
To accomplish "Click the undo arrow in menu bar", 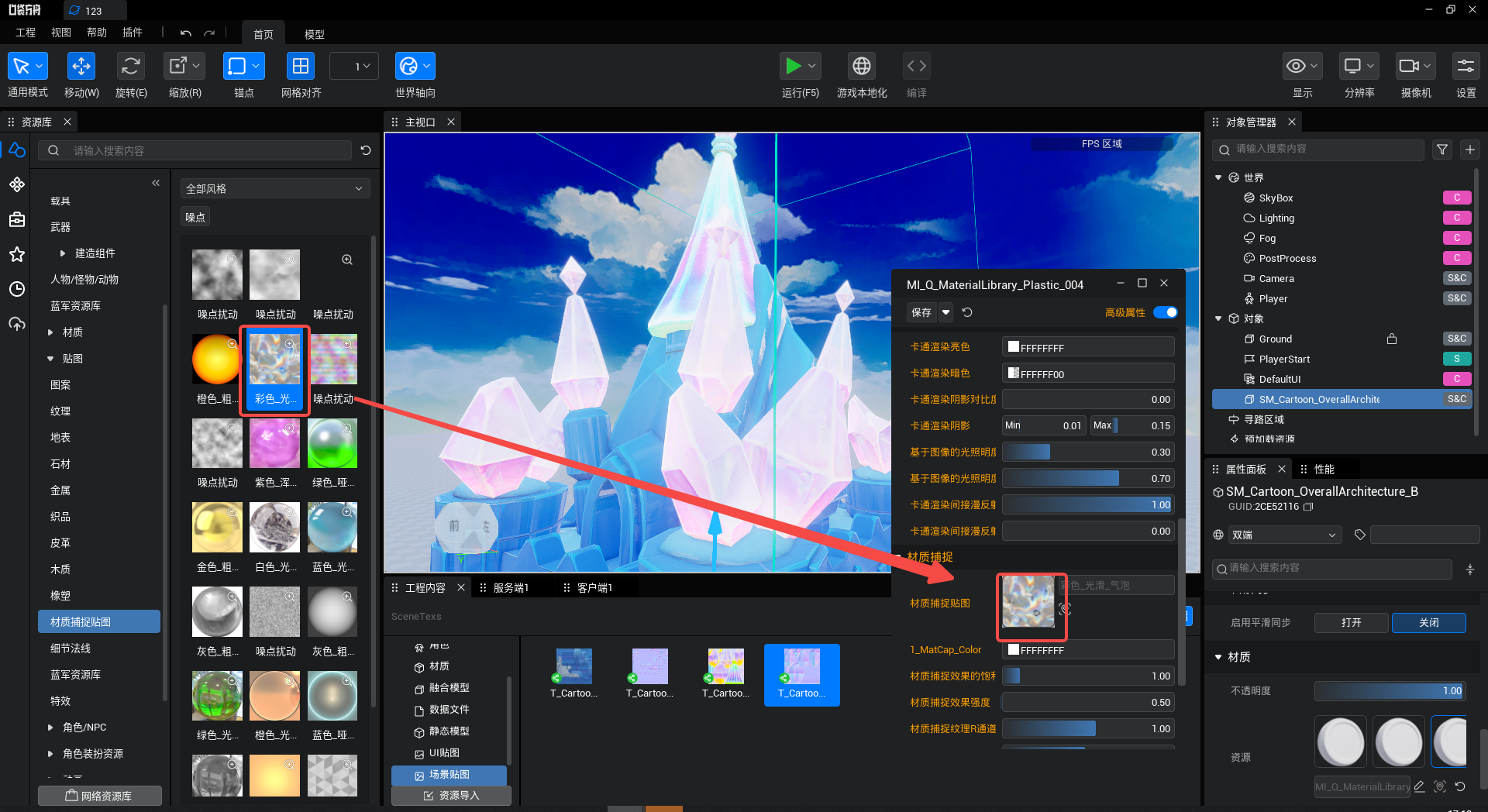I will (x=186, y=33).
